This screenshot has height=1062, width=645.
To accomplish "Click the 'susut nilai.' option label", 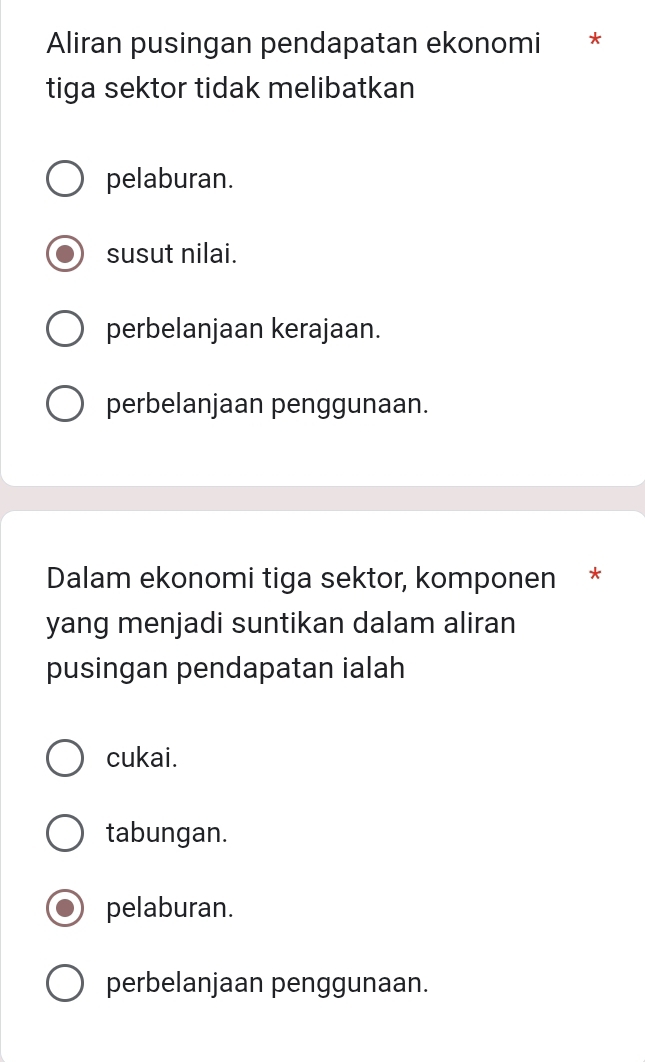I will [x=172, y=254].
